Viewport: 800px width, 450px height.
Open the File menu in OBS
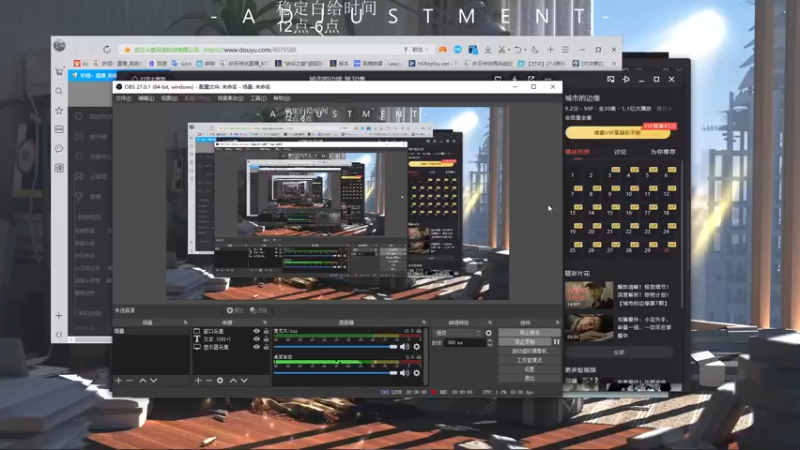[x=123, y=98]
